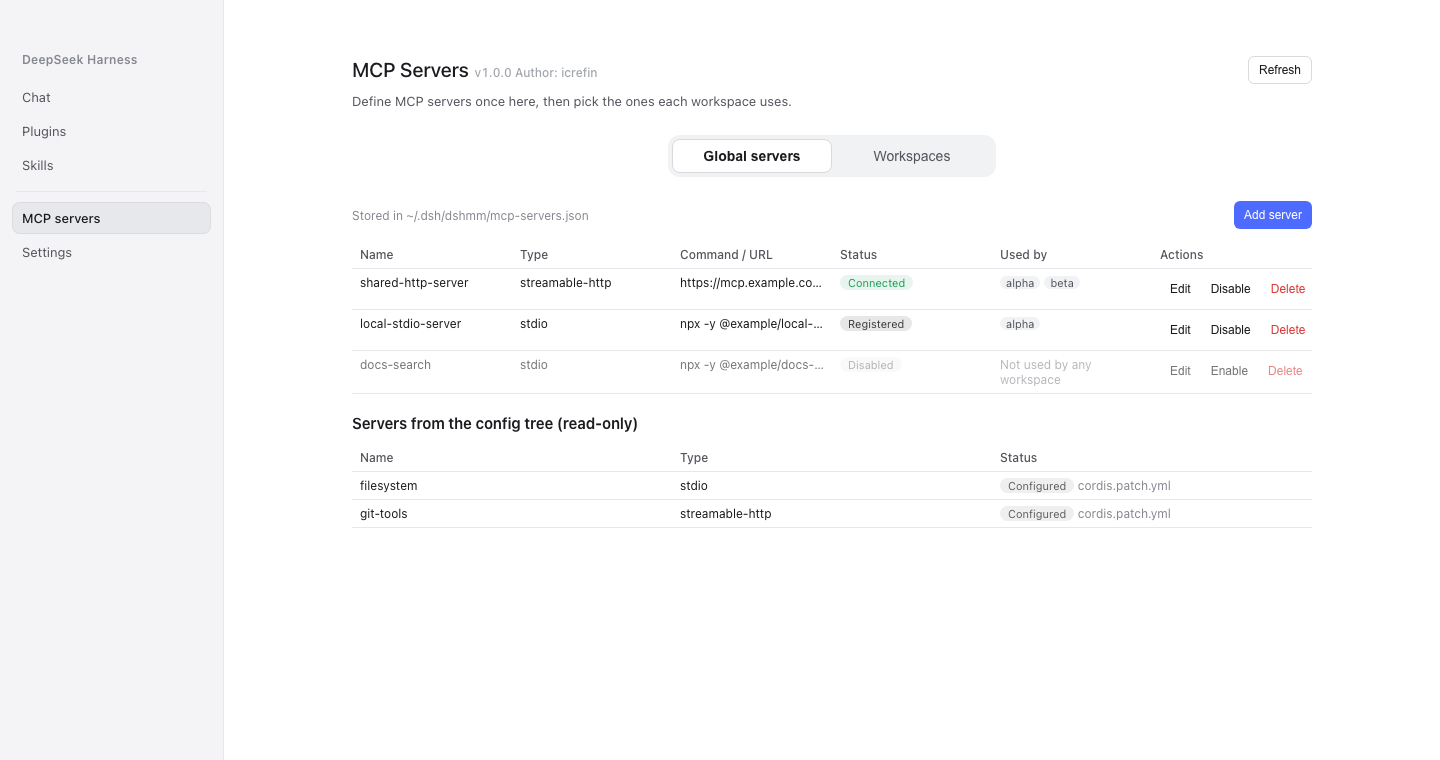The image size is (1440, 760).
Task: Edit the shared-http-server entry
Action: (1180, 289)
